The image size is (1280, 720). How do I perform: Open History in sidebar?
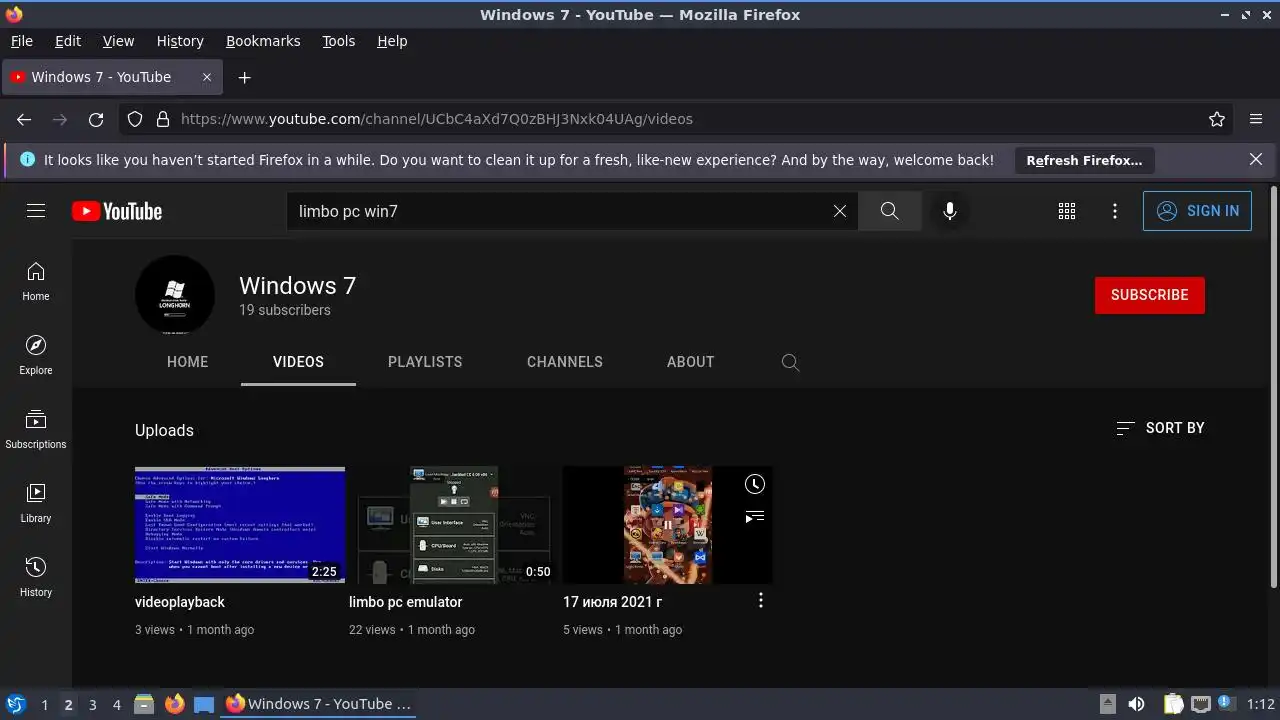click(x=36, y=578)
